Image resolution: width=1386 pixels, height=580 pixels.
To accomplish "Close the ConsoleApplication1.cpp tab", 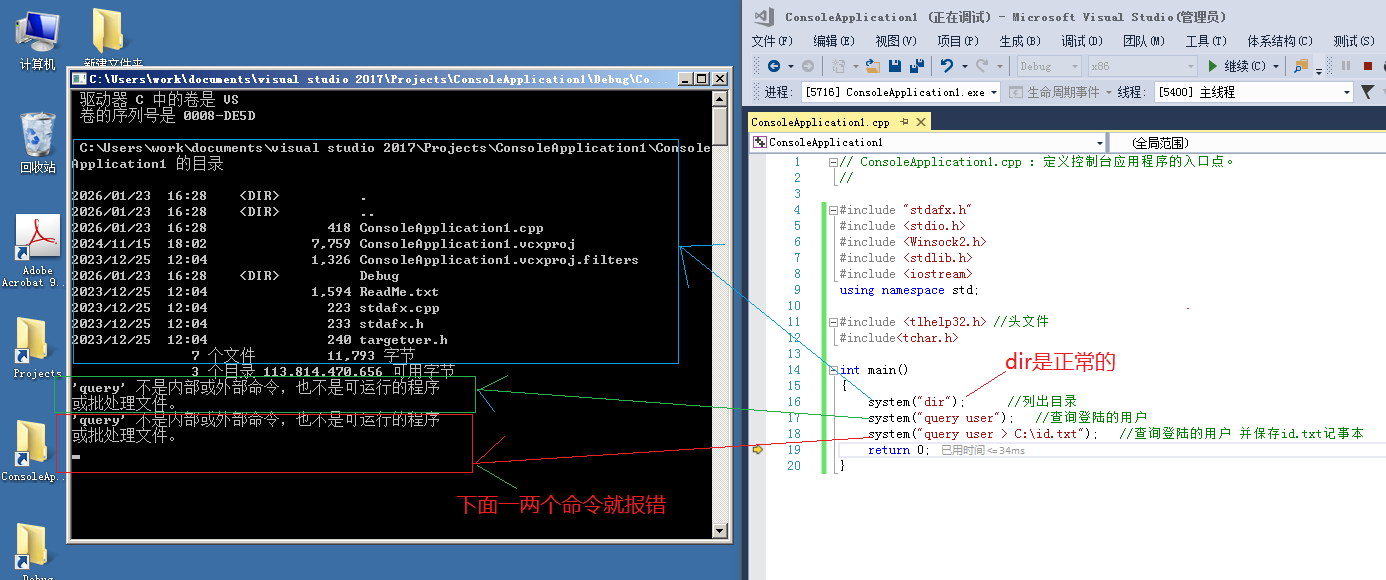I will pos(920,122).
